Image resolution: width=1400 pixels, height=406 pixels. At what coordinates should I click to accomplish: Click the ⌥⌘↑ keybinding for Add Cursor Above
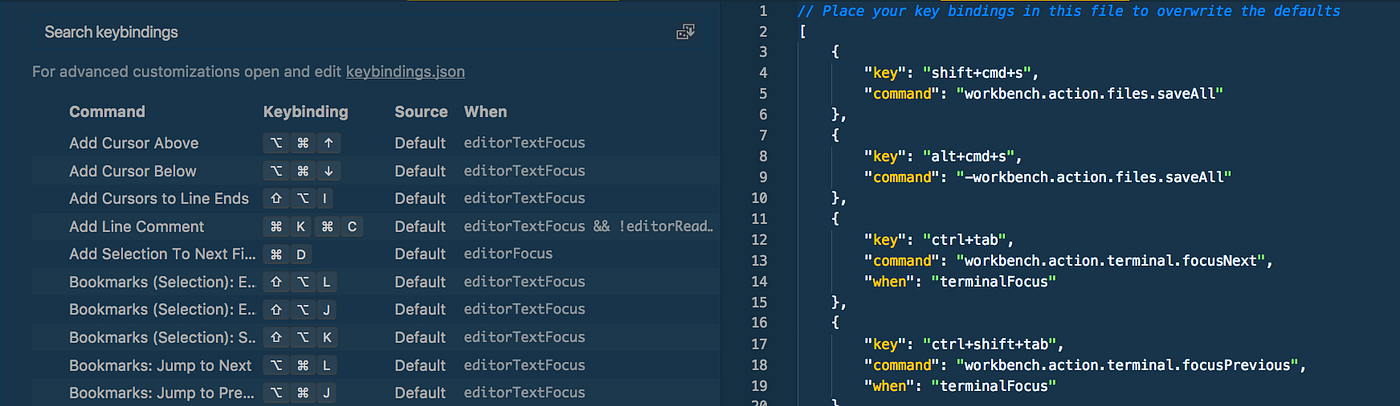(301, 143)
